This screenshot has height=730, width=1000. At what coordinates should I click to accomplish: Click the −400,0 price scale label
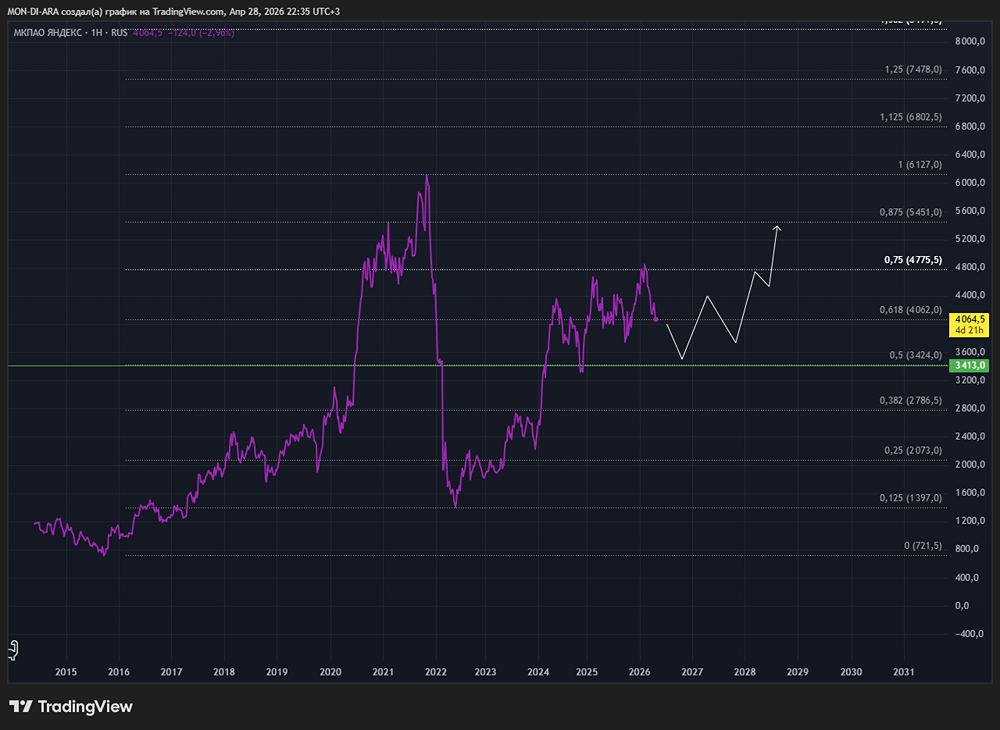click(970, 634)
